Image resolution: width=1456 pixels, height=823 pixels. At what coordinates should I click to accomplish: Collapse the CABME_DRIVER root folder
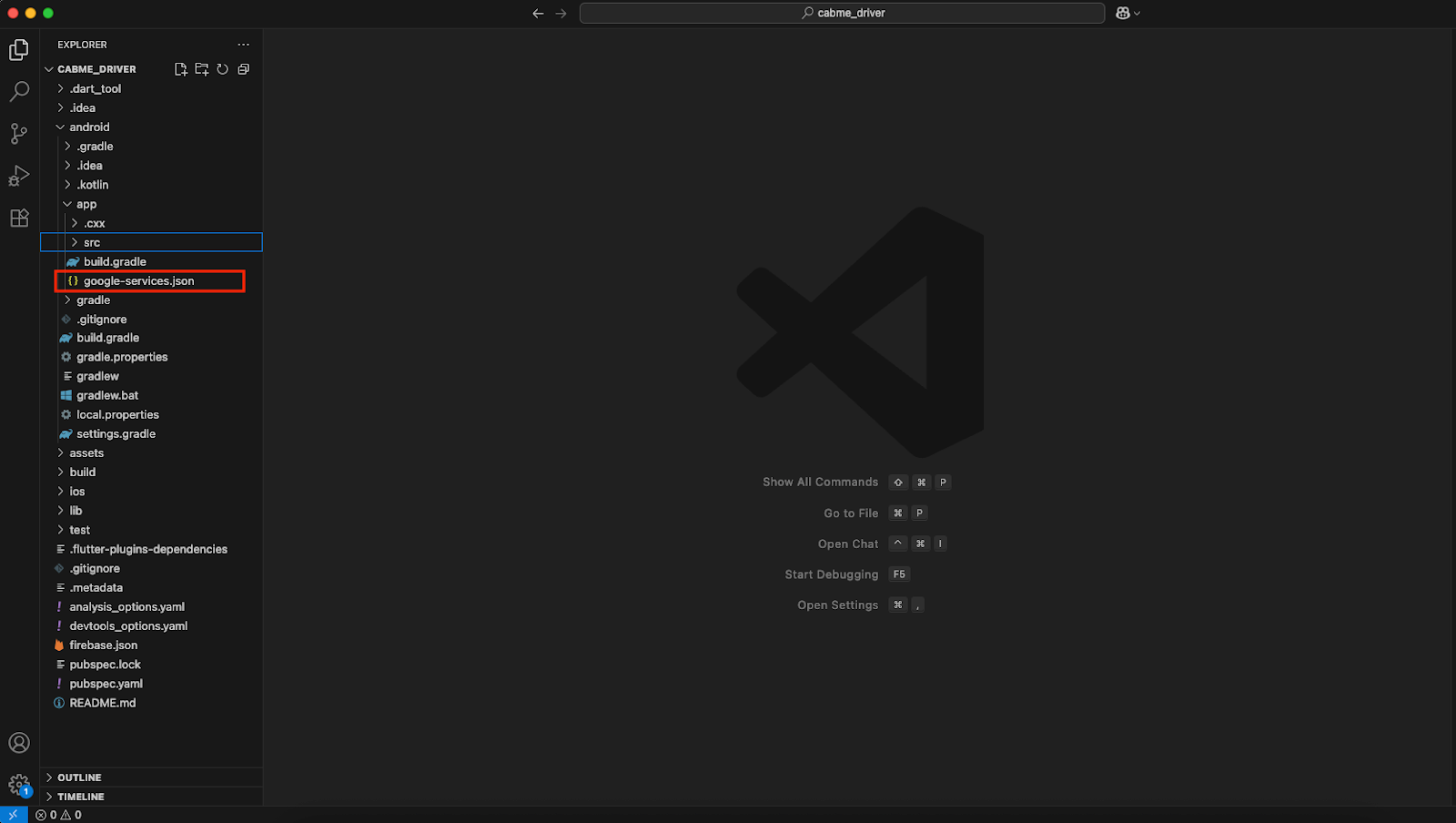click(151, 69)
